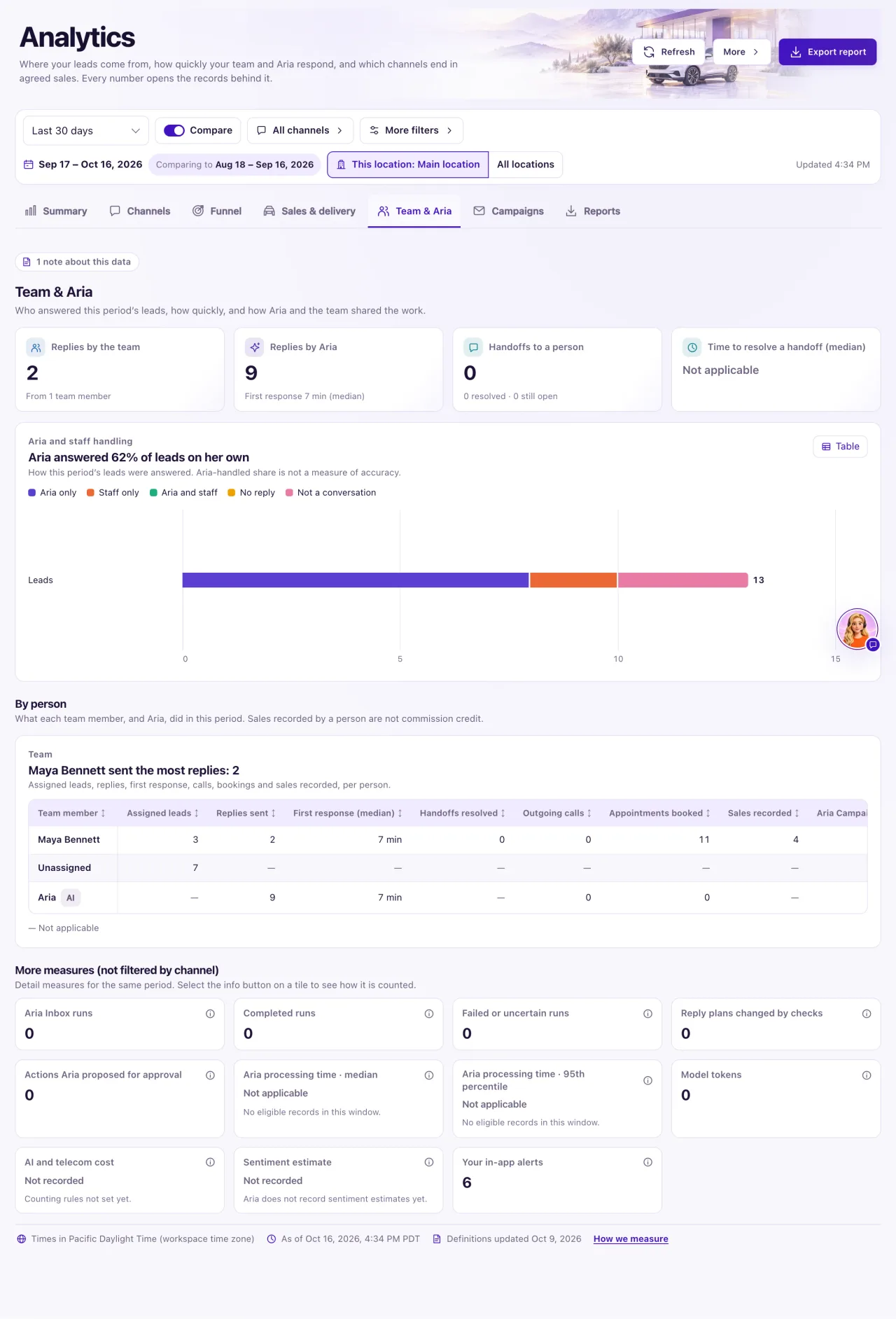This screenshot has width=896, height=1319.
Task: Sort by Replies sent column
Action: point(246,813)
